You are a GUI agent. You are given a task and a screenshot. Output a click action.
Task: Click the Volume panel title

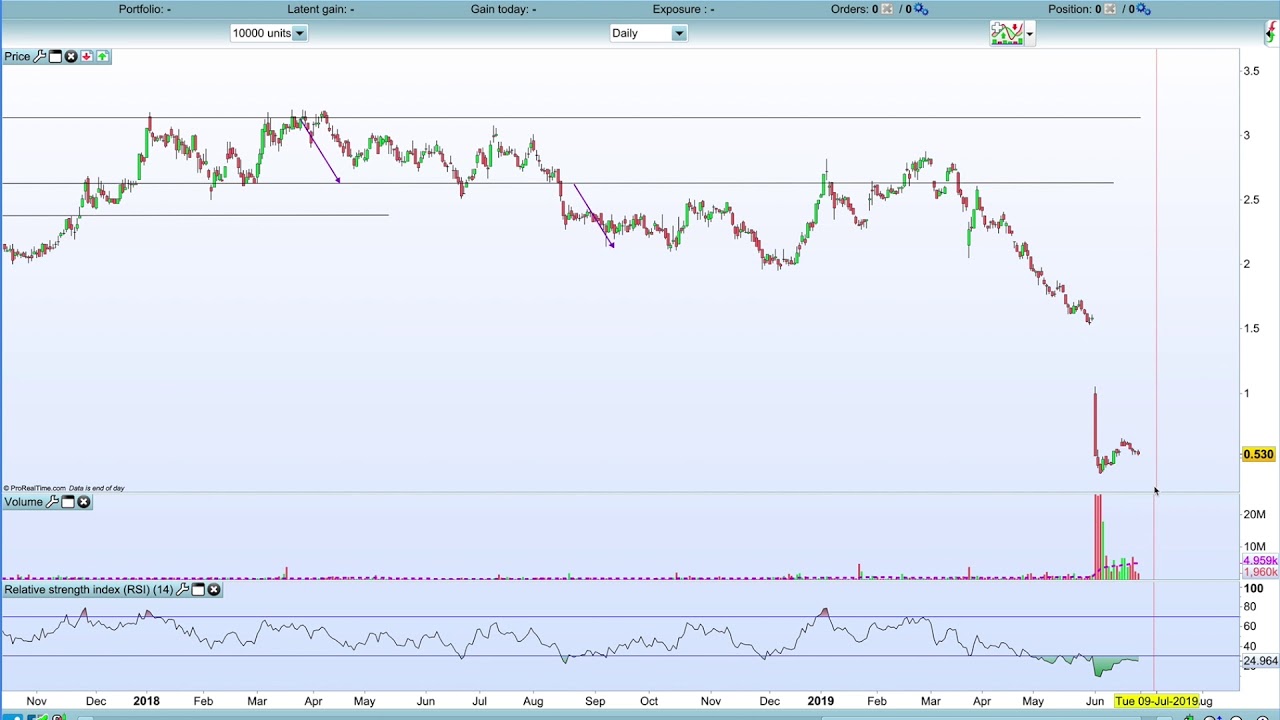click(x=23, y=502)
